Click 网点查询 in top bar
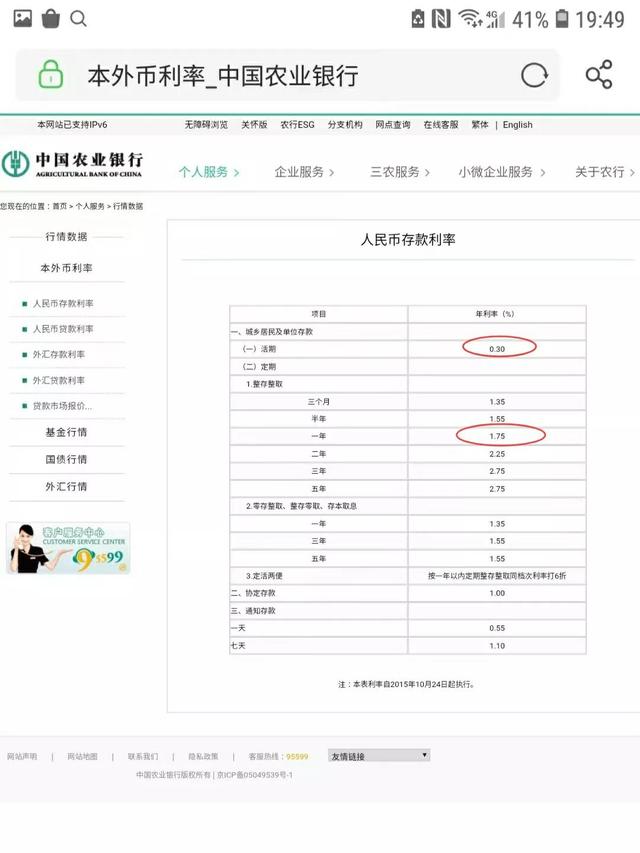640x853 pixels. [x=393, y=125]
